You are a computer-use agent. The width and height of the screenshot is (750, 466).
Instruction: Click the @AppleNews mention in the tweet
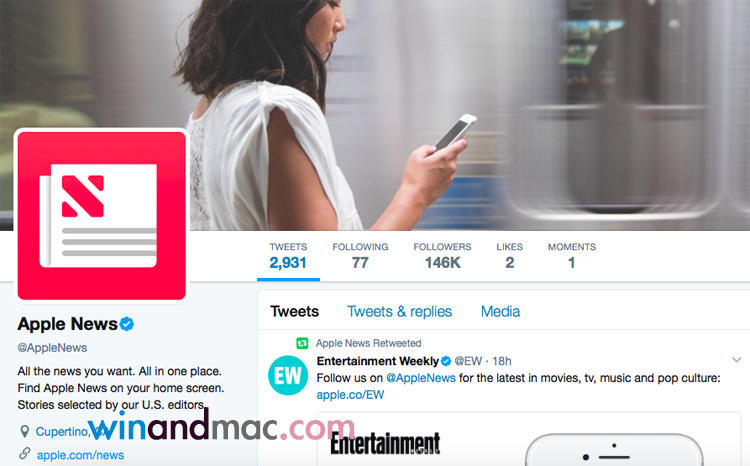[x=421, y=378]
